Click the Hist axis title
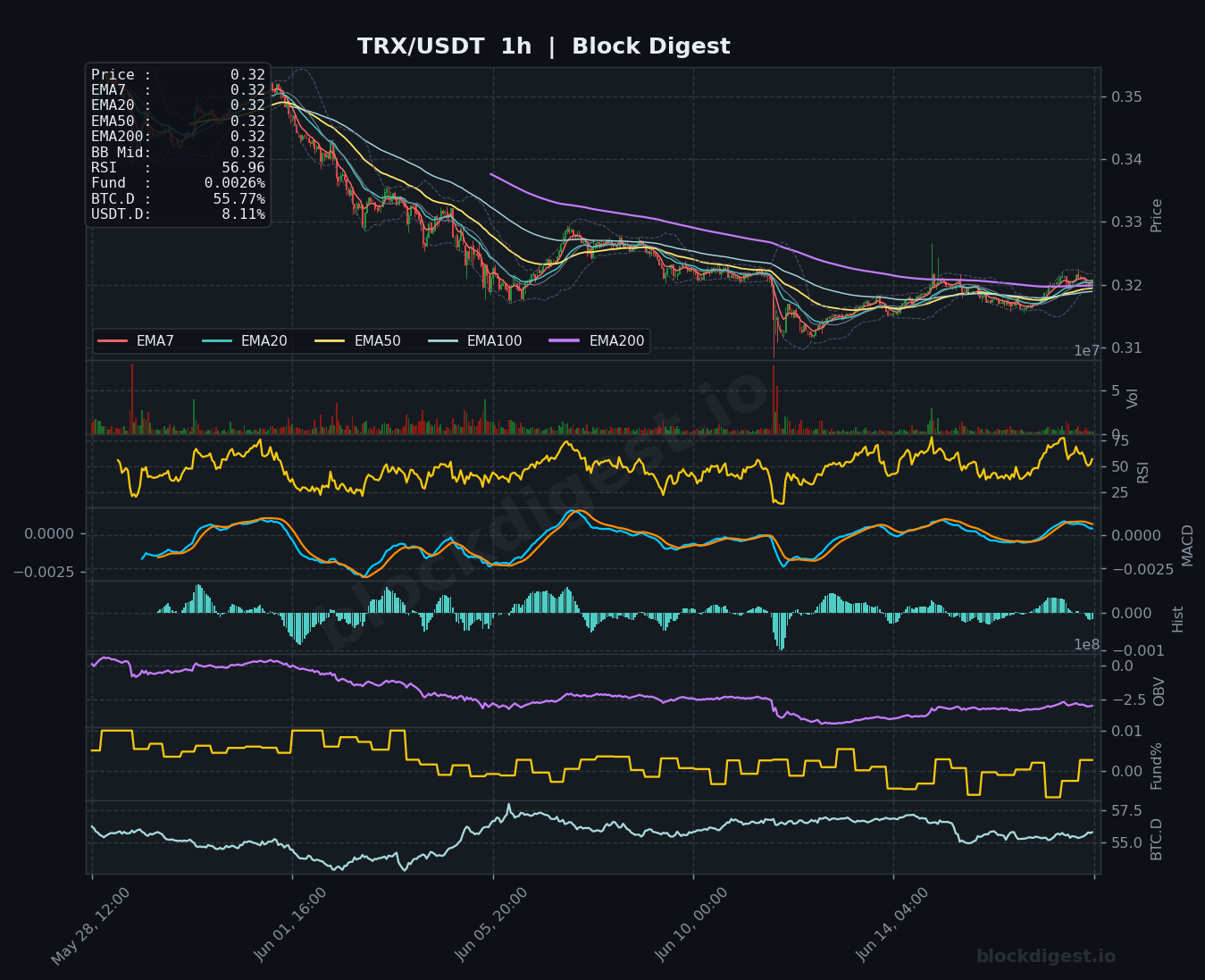The image size is (1205, 980). pos(1177,619)
